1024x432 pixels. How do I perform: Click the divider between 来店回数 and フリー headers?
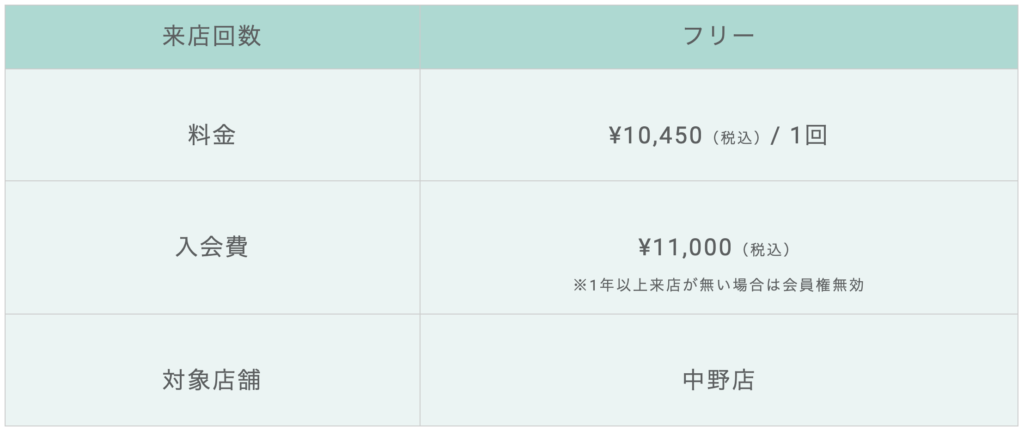point(420,37)
